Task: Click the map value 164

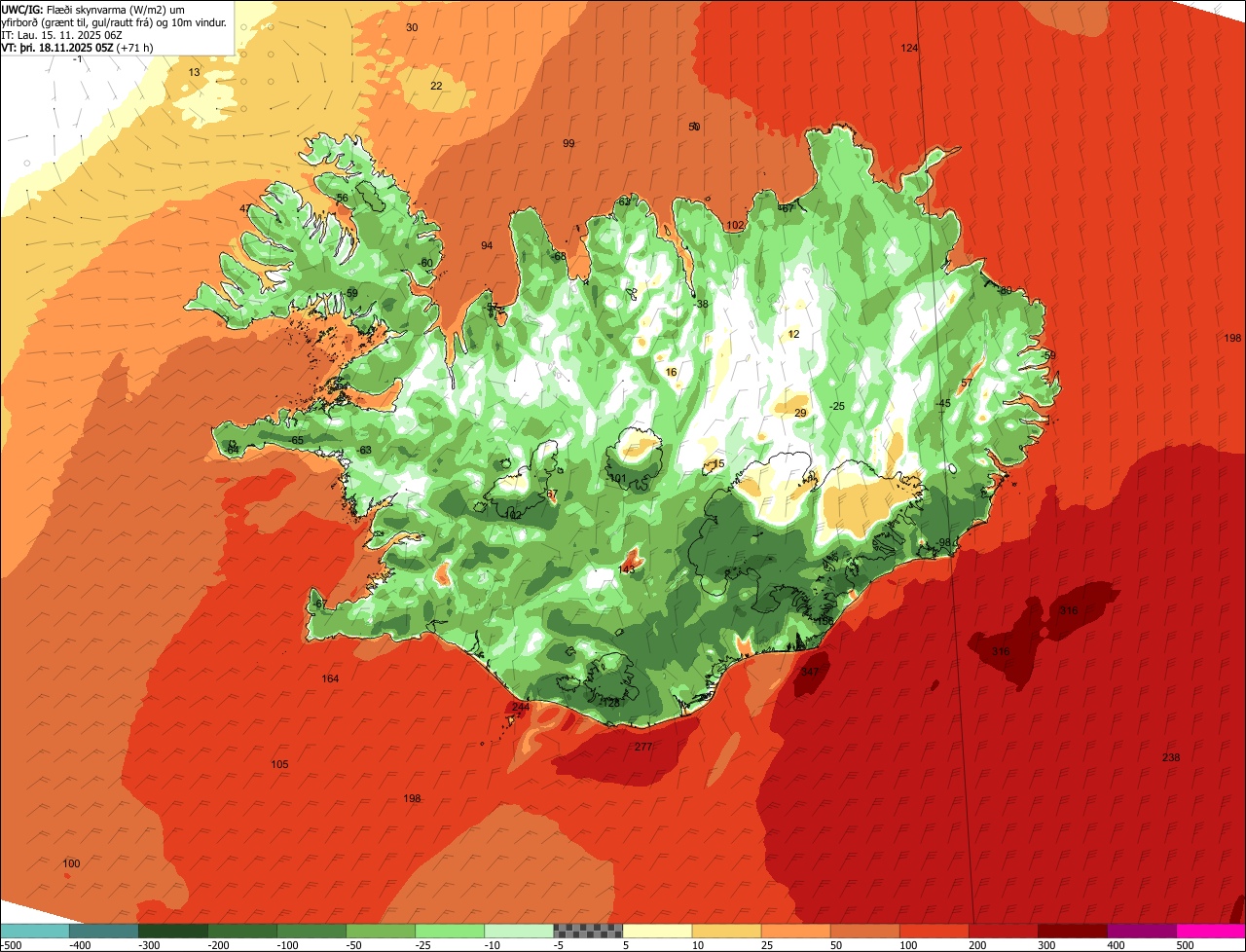Action: (331, 678)
